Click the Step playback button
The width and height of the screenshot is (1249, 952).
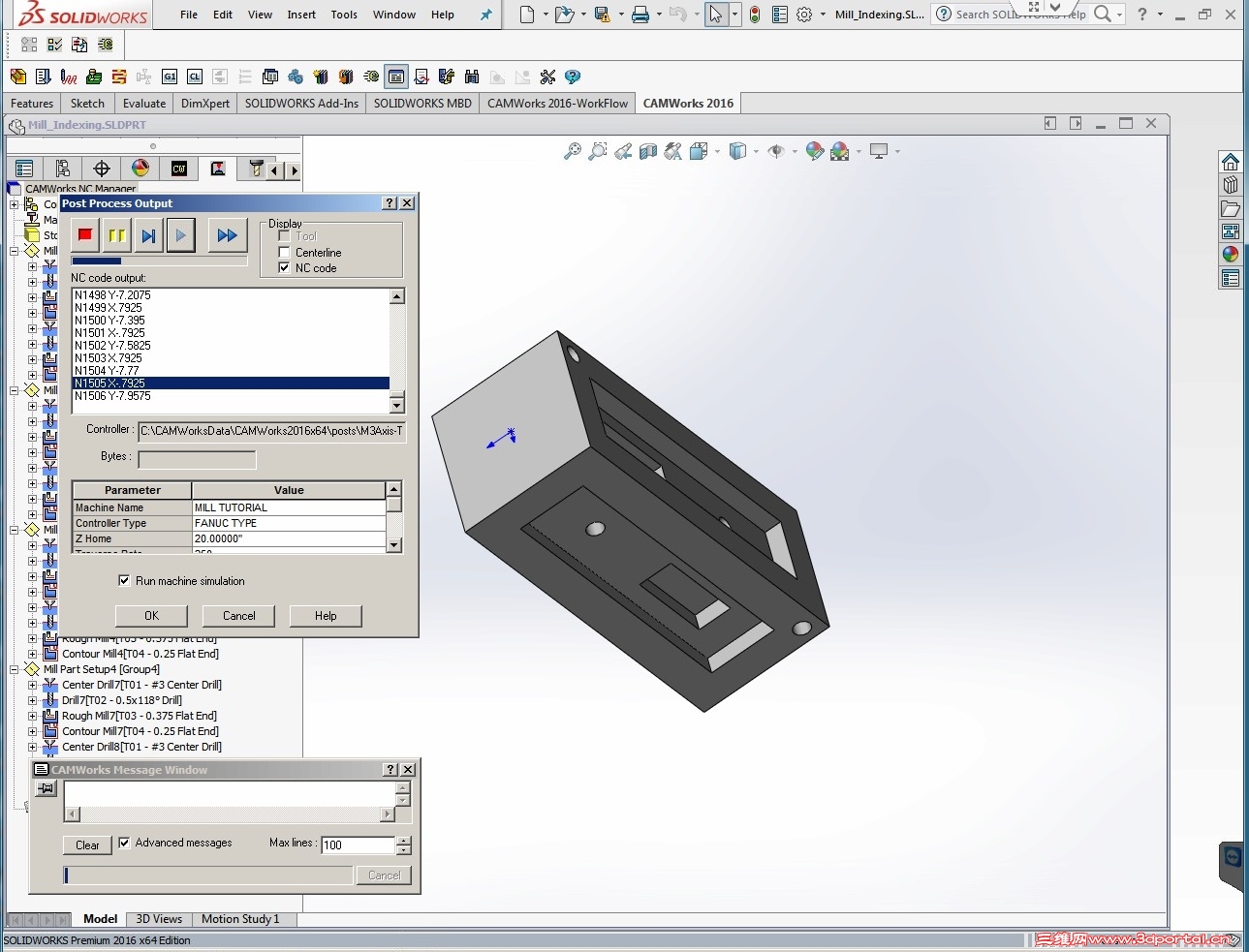[x=148, y=235]
